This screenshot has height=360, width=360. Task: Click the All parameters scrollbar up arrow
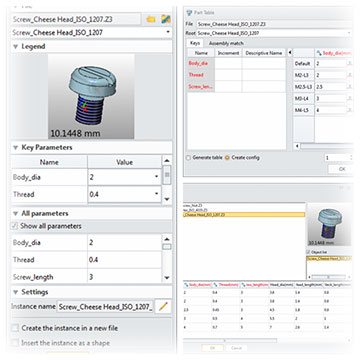[167, 239]
